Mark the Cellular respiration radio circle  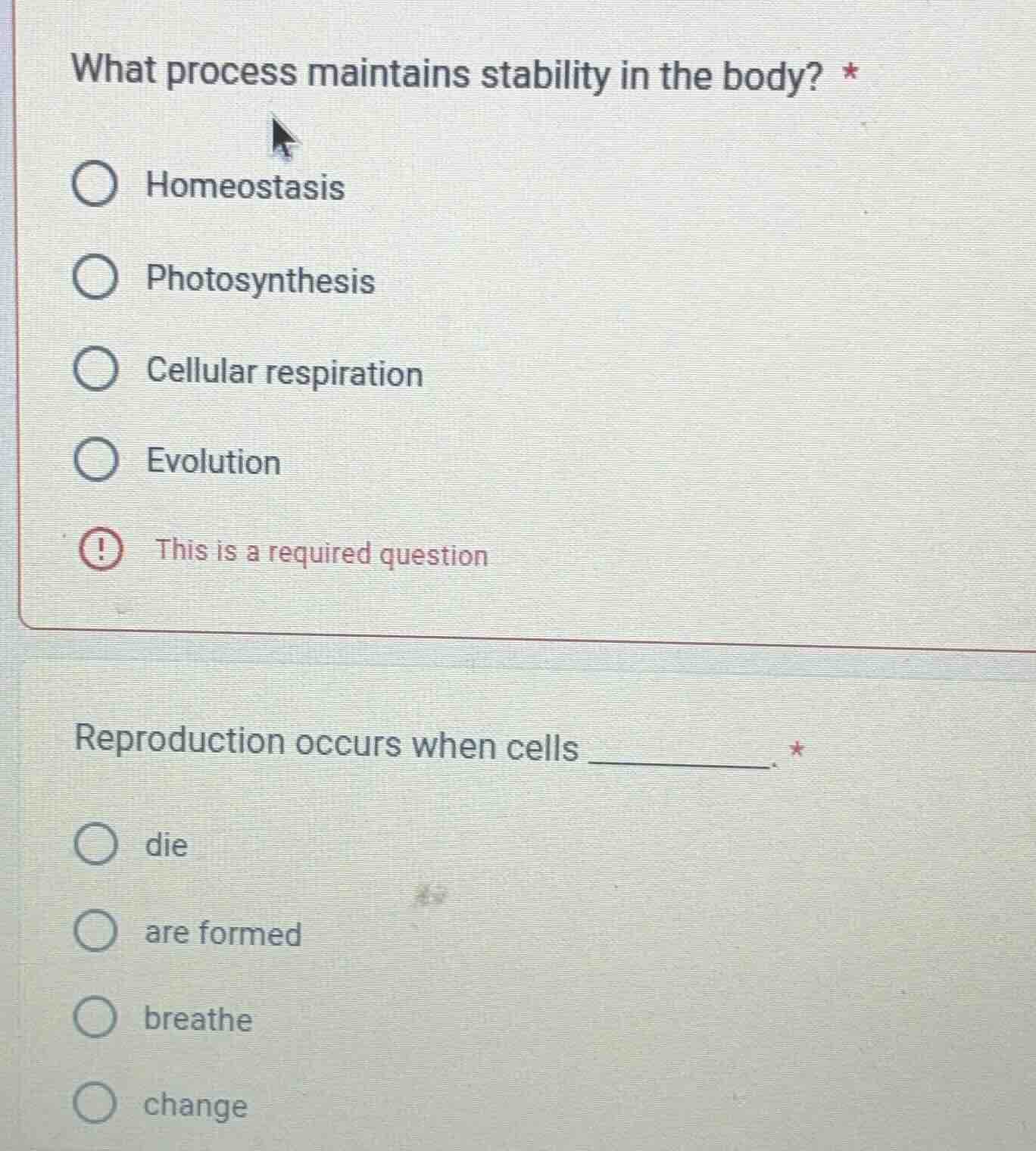[95, 371]
